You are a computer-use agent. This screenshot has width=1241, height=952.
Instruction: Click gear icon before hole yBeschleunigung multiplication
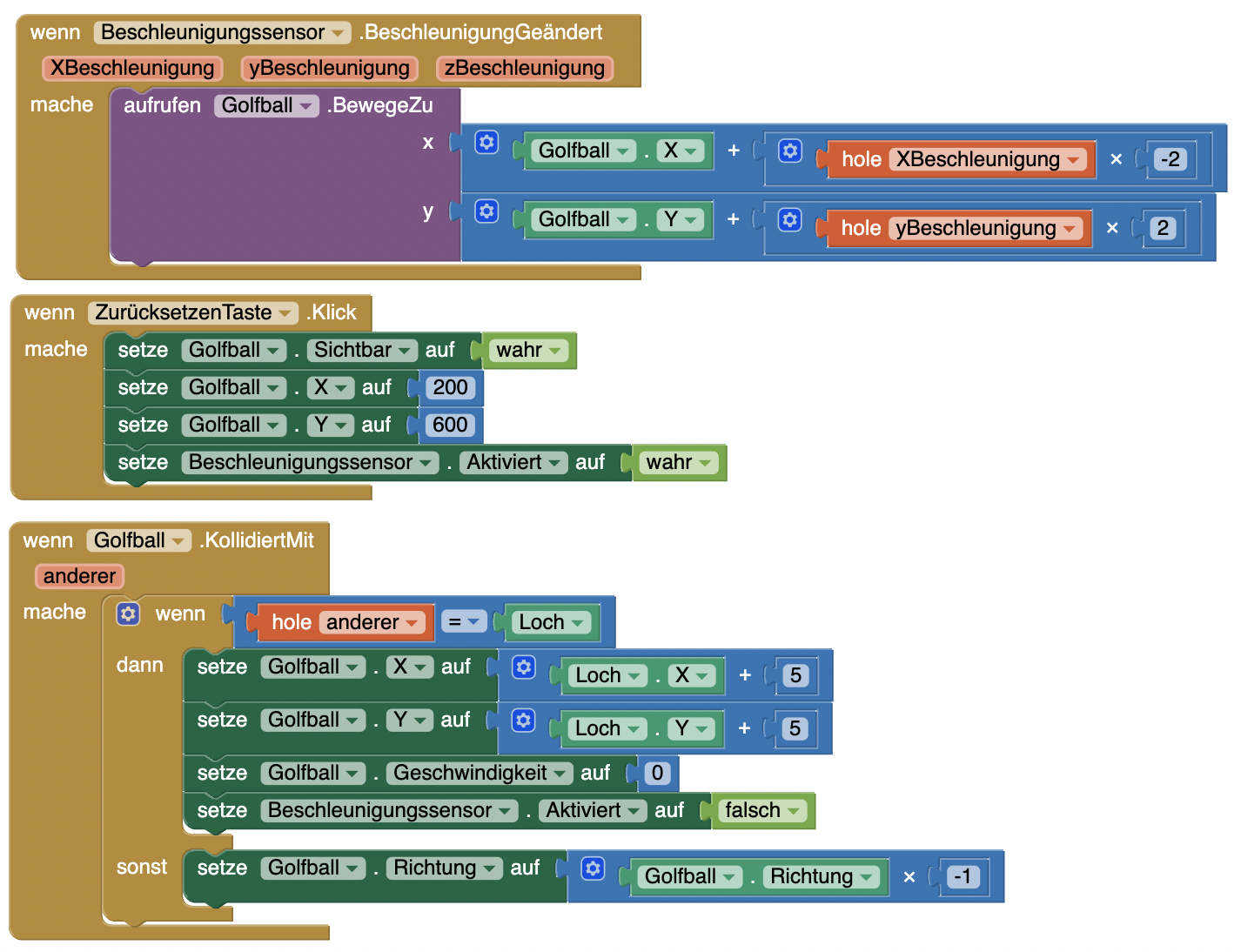(x=789, y=220)
